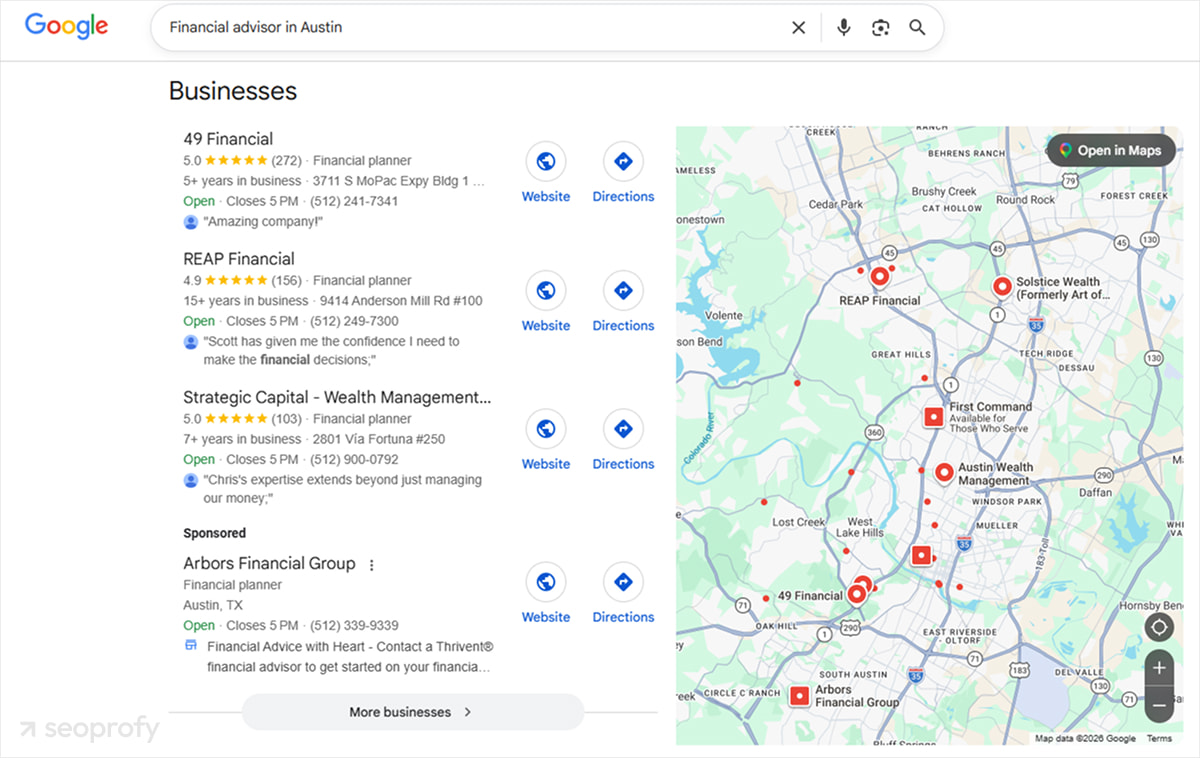Open map Terms link
This screenshot has width=1200, height=758.
click(x=1159, y=739)
